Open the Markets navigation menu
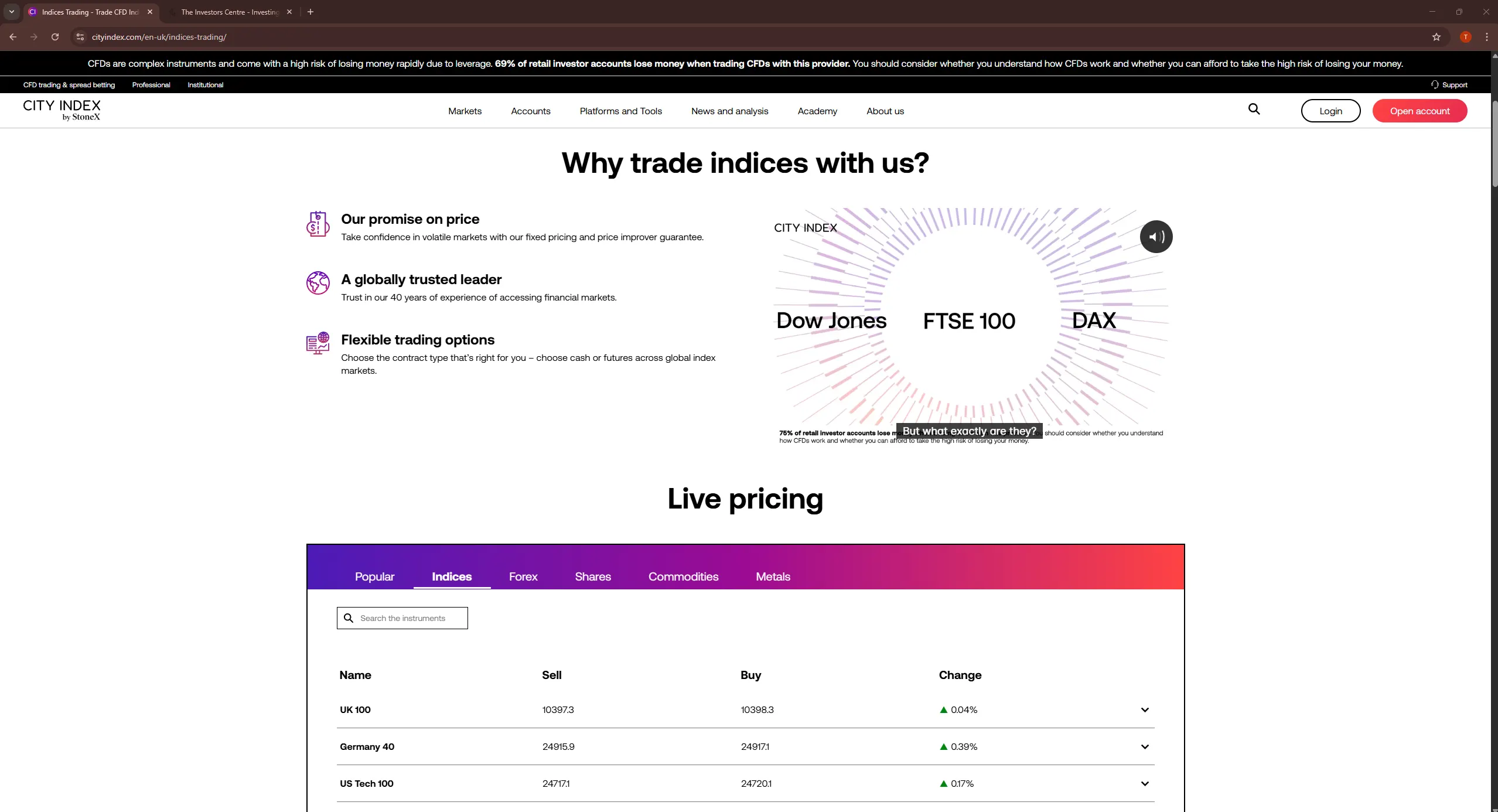 [x=464, y=111]
